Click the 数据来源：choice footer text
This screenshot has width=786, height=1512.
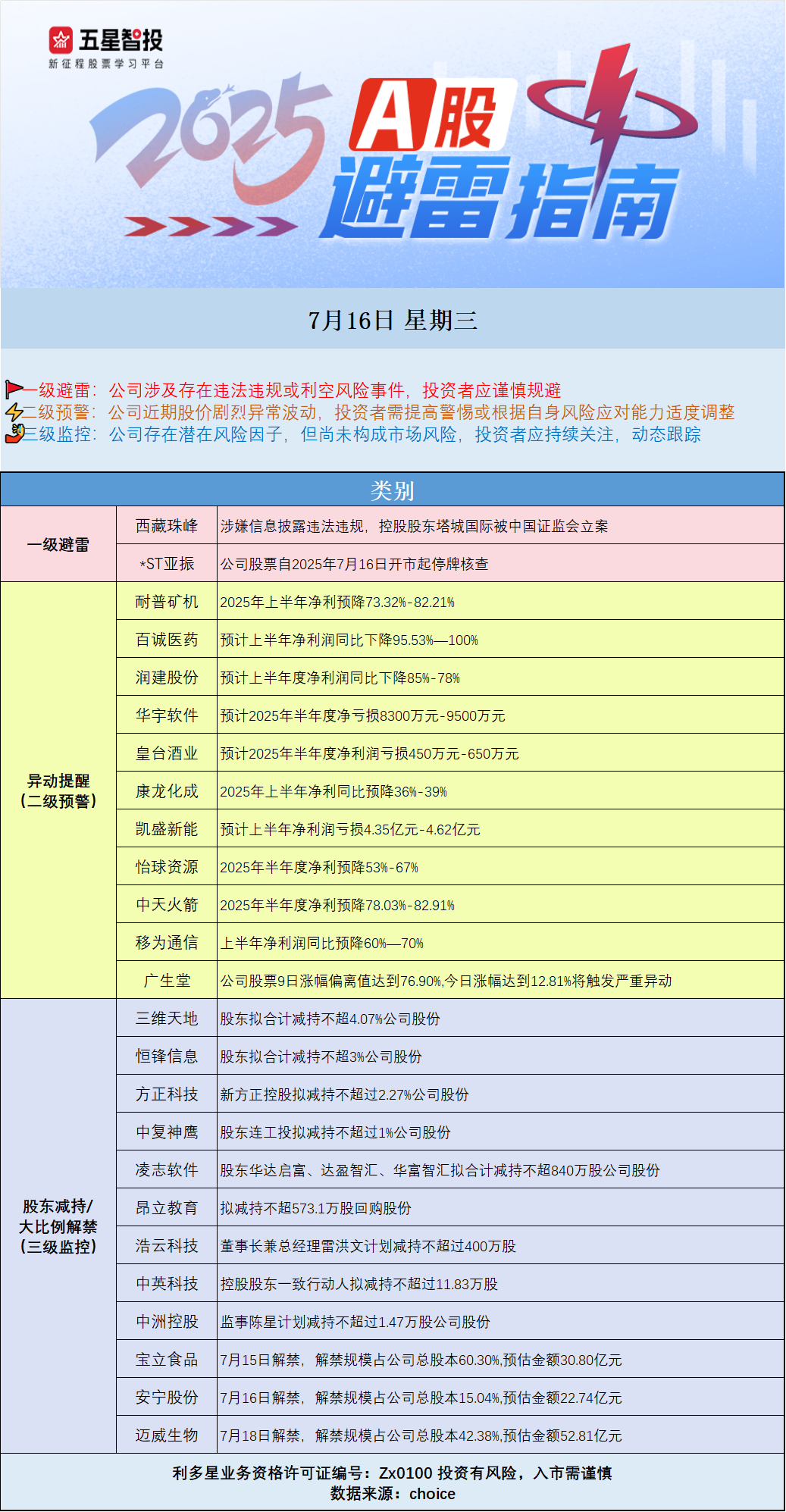pos(393,1494)
